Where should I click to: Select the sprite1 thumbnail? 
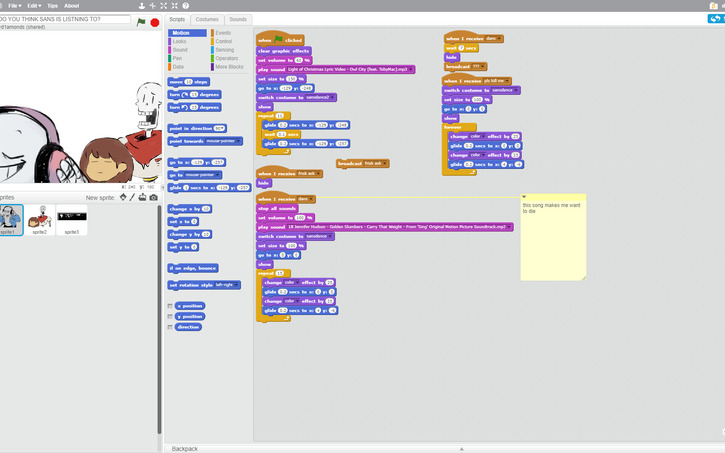tap(10, 220)
